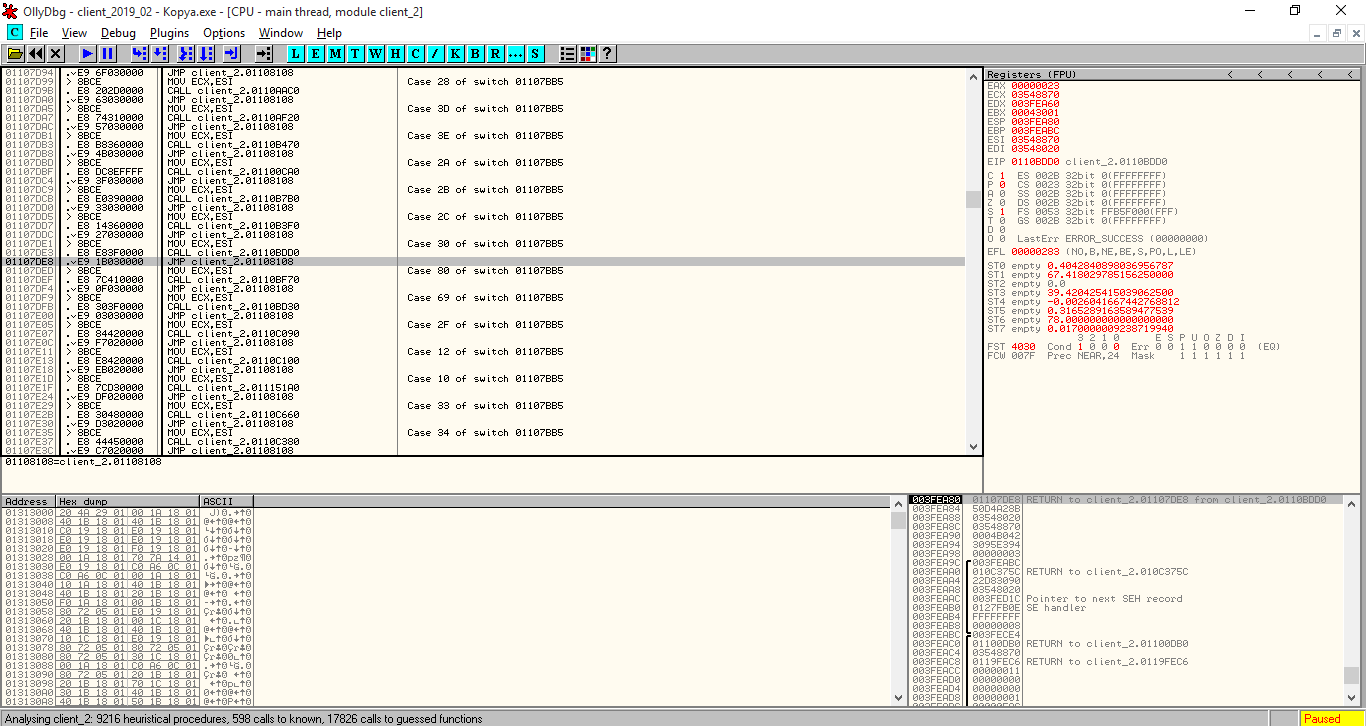1366x726 pixels.
Task: Click ESP register value 003FEA80
Action: point(1035,122)
